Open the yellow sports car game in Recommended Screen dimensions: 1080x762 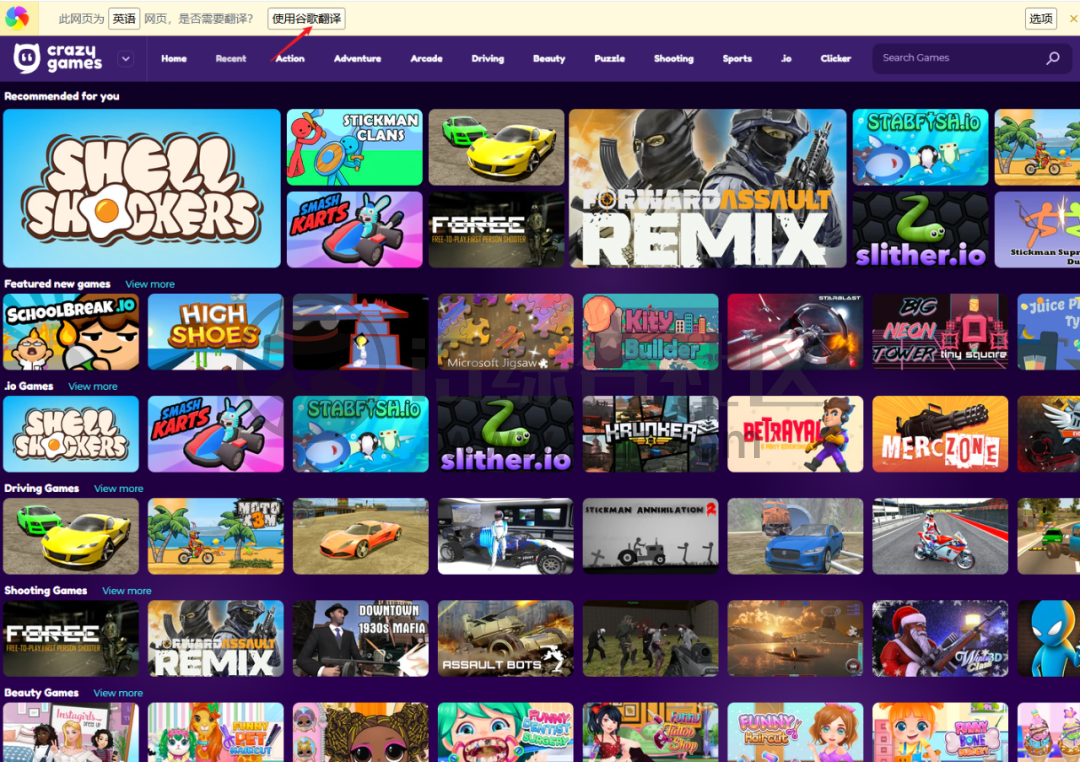click(497, 147)
